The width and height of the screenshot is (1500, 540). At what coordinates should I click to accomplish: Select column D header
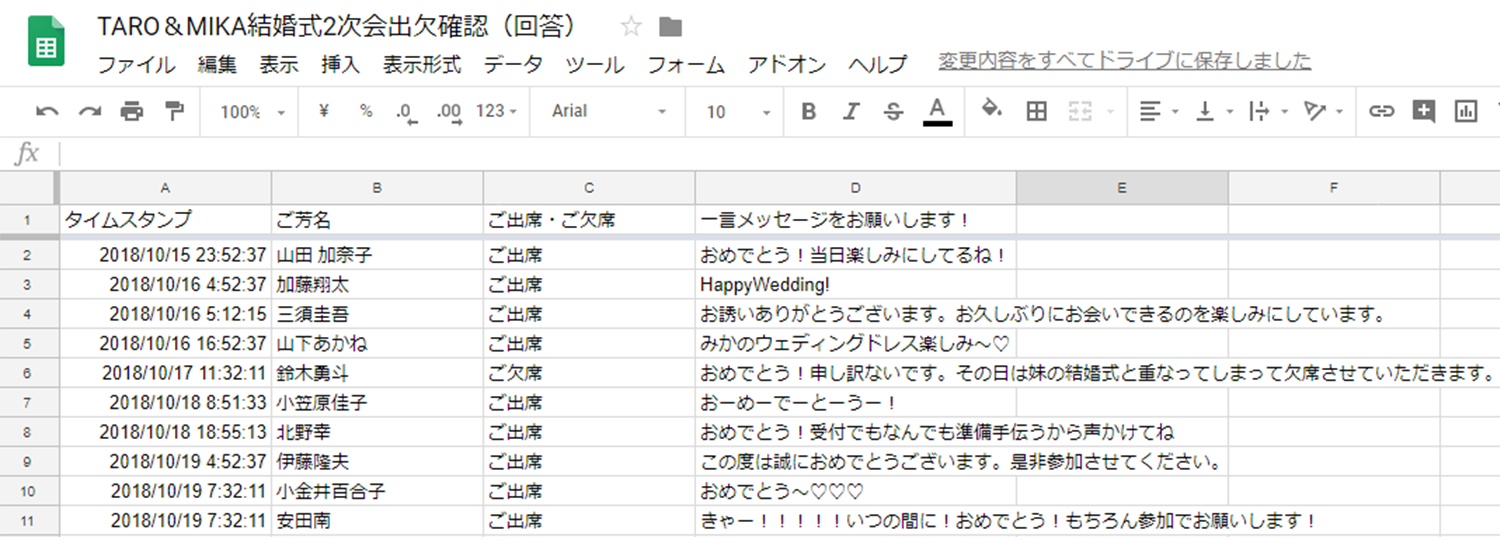[x=856, y=188]
